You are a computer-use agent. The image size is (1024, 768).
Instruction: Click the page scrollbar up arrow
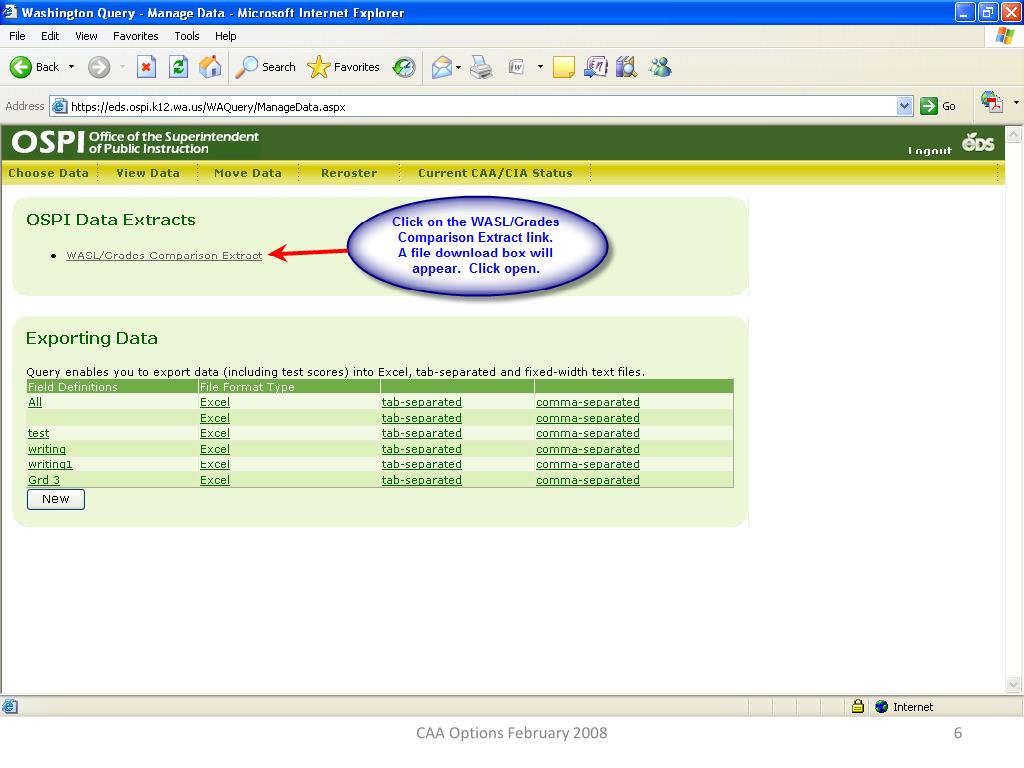pyautogui.click(x=1014, y=134)
